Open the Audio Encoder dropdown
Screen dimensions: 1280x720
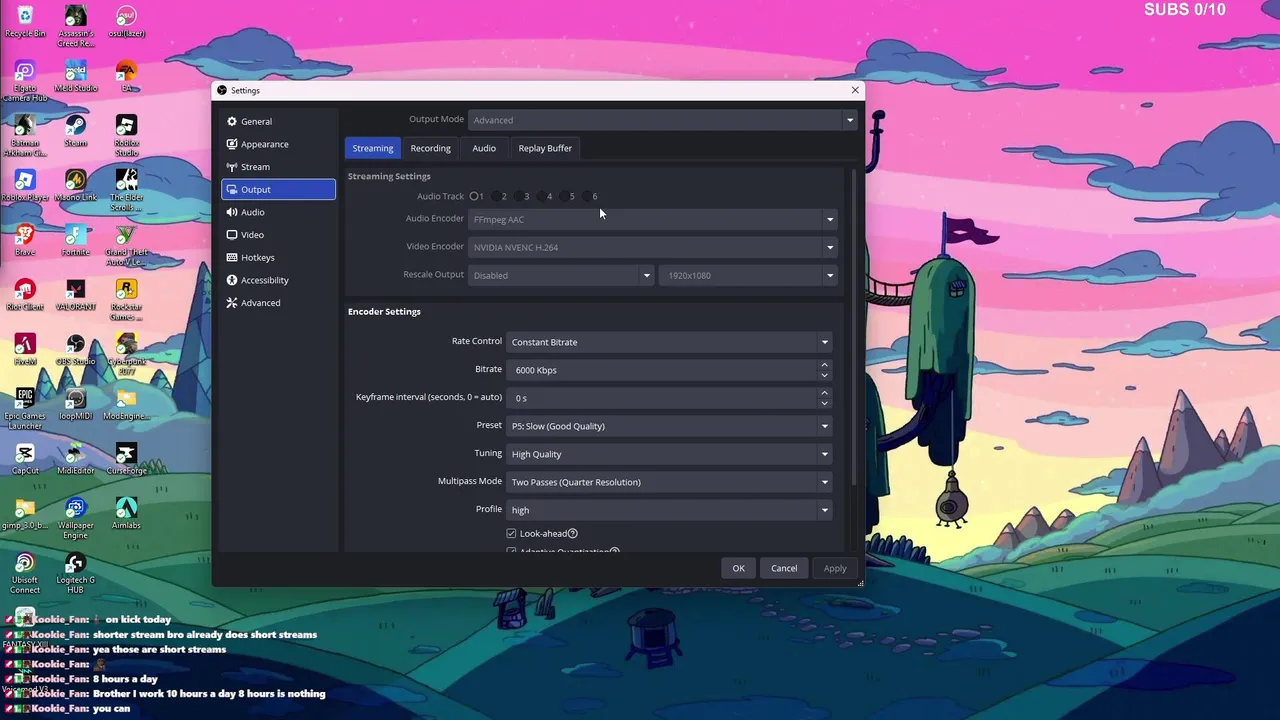click(653, 219)
